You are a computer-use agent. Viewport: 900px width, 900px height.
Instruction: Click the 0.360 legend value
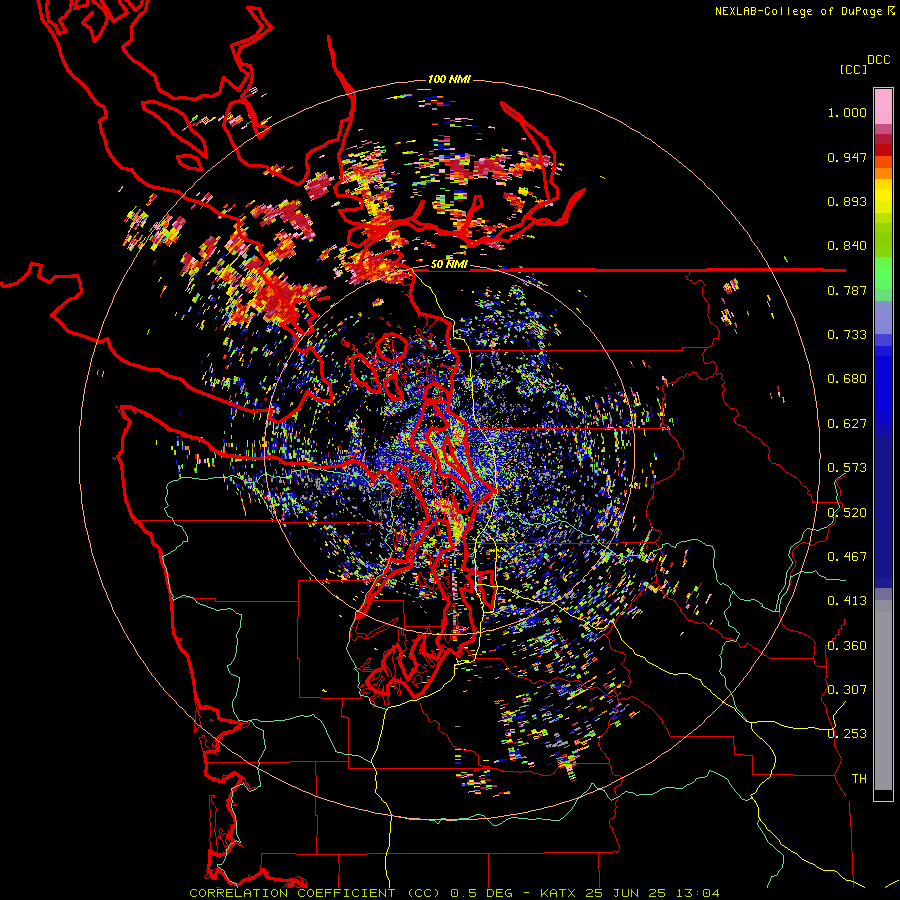[847, 646]
